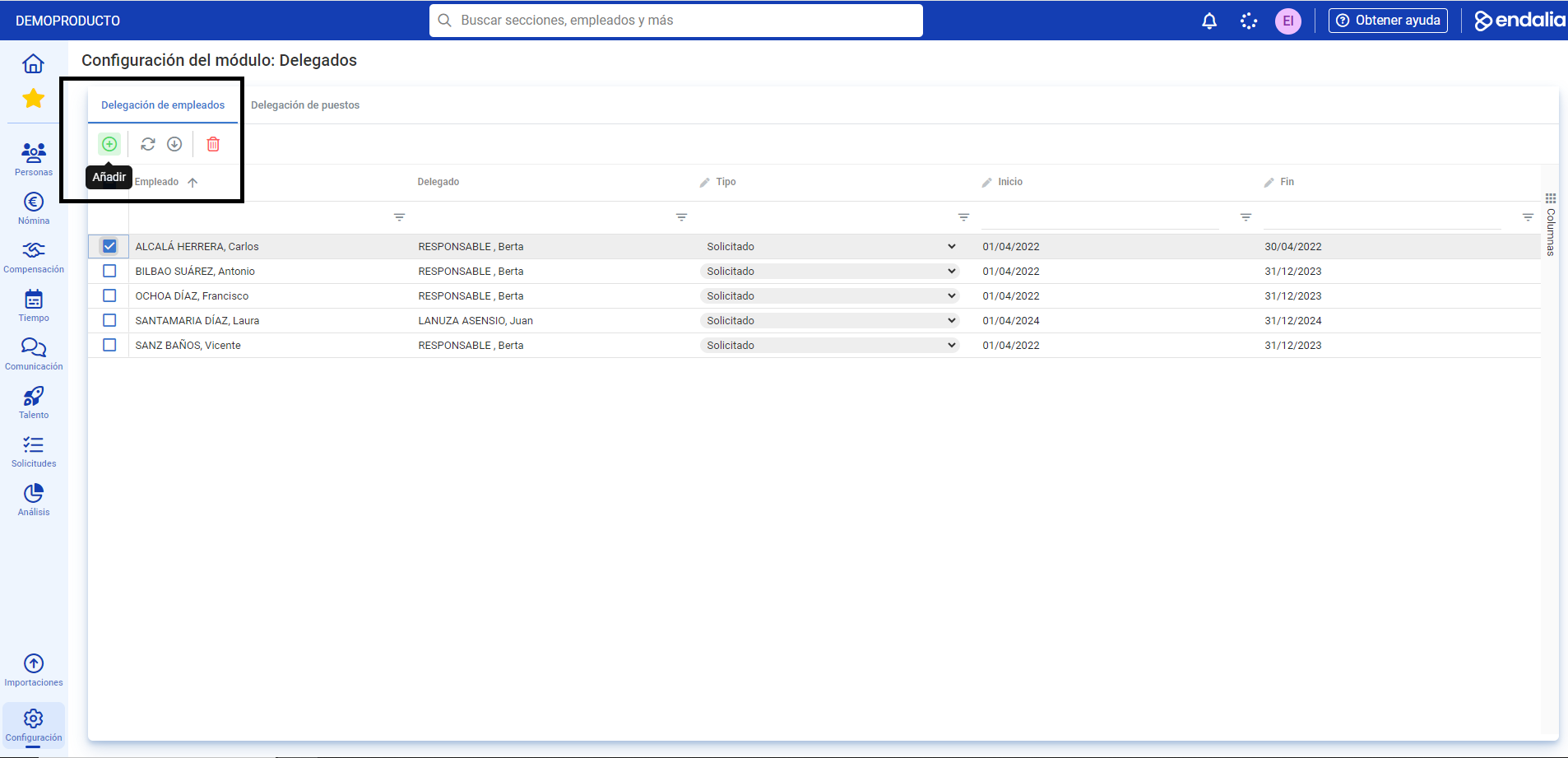Open the Empleado column filter menu
Image resolution: width=1568 pixels, height=758 pixels.
[399, 217]
